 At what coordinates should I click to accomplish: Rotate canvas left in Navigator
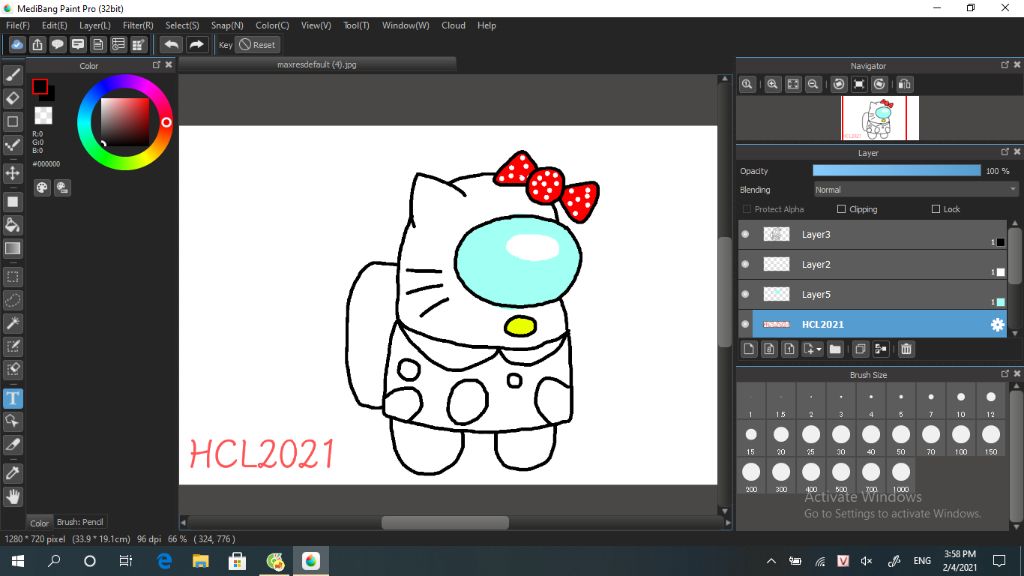tap(839, 84)
